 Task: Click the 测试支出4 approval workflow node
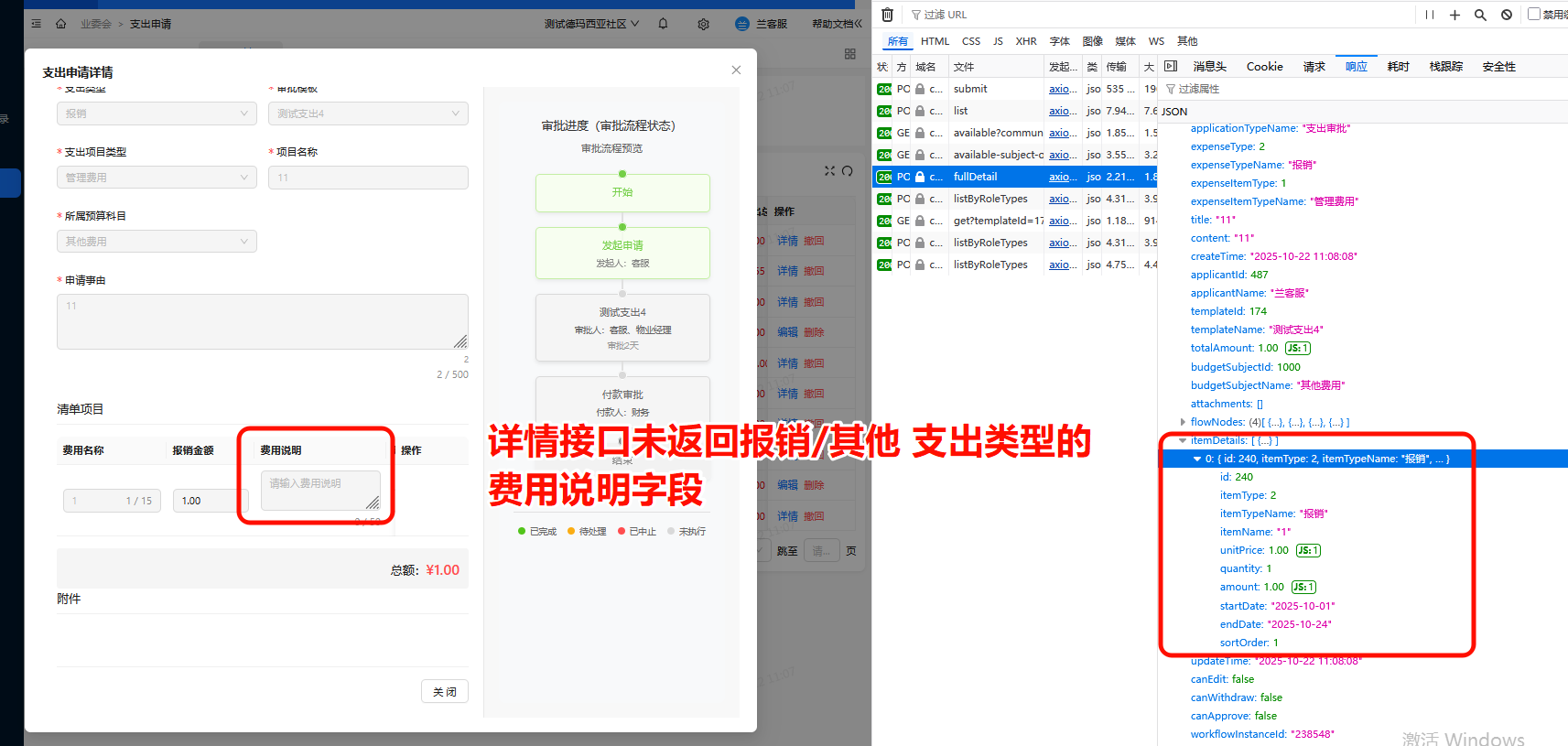pyautogui.click(x=622, y=328)
